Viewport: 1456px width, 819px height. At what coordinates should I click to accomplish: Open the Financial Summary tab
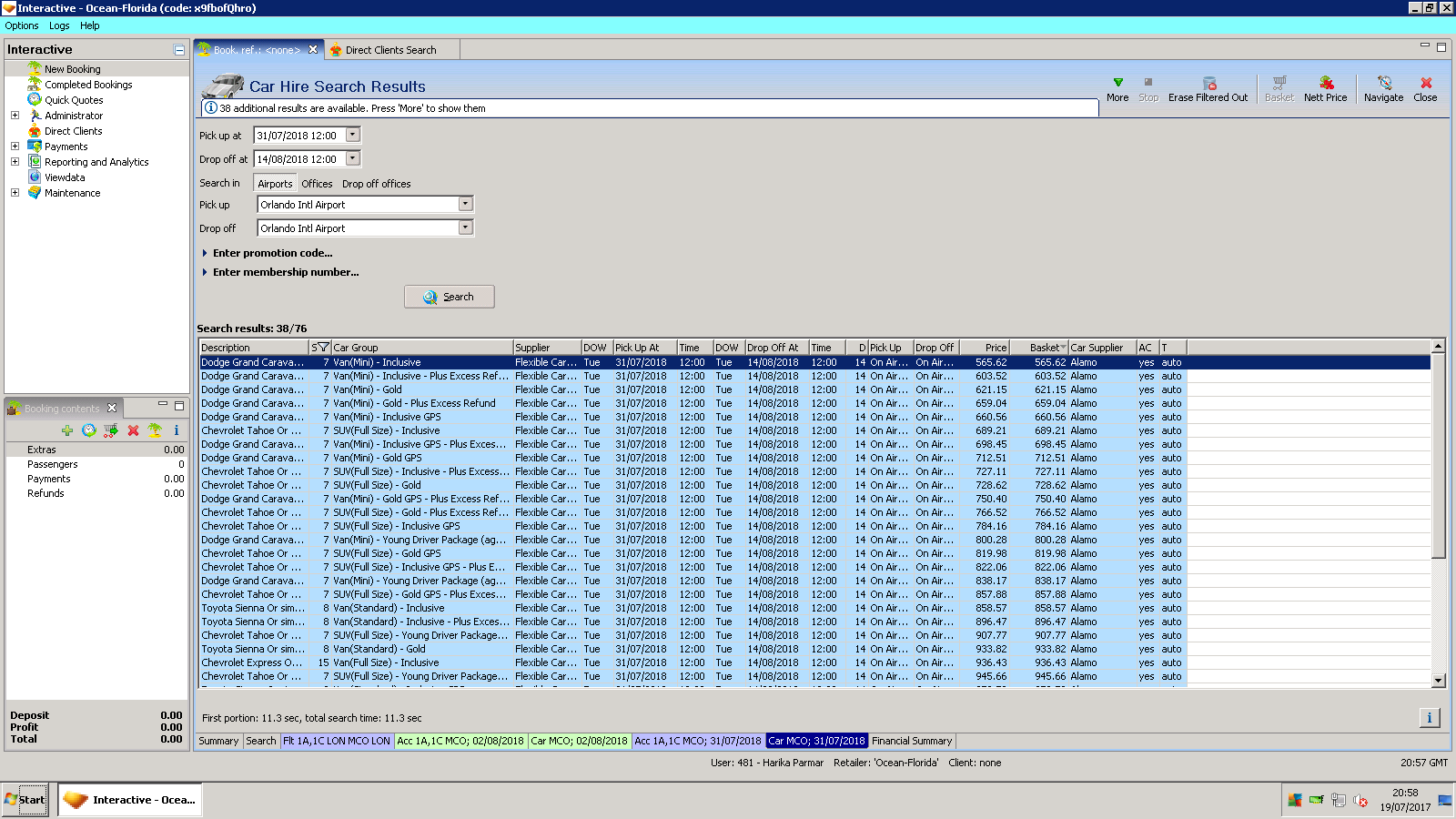click(x=912, y=741)
